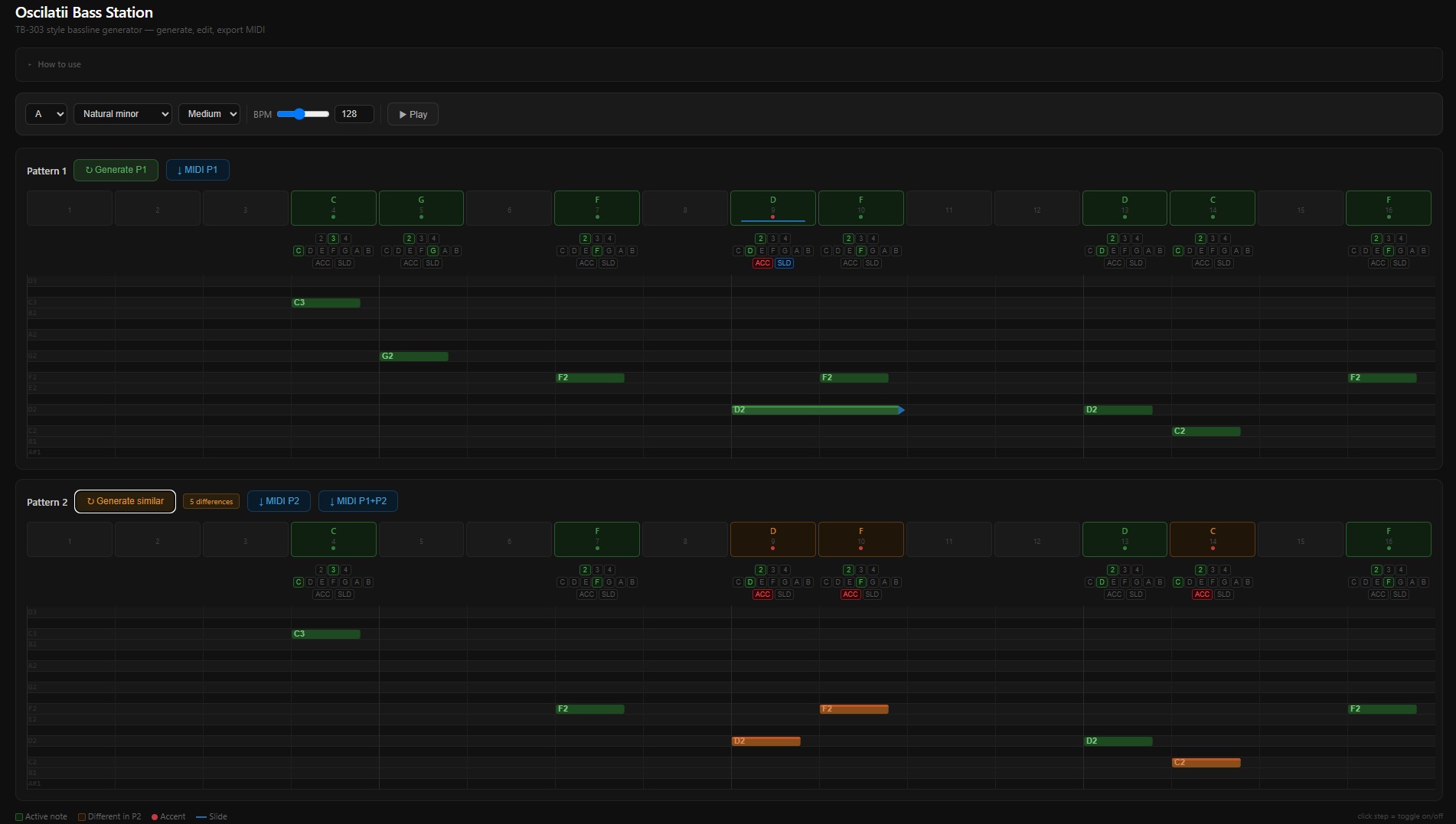Set Pattern 1 step 9 note to E
1456x824 pixels.
click(762, 251)
